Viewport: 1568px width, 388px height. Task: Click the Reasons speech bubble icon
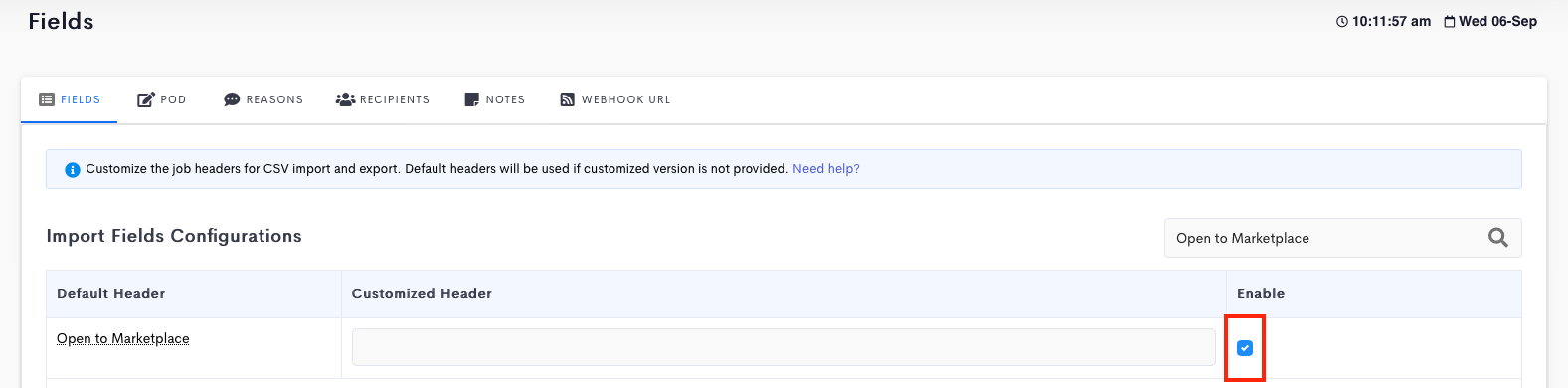232,99
